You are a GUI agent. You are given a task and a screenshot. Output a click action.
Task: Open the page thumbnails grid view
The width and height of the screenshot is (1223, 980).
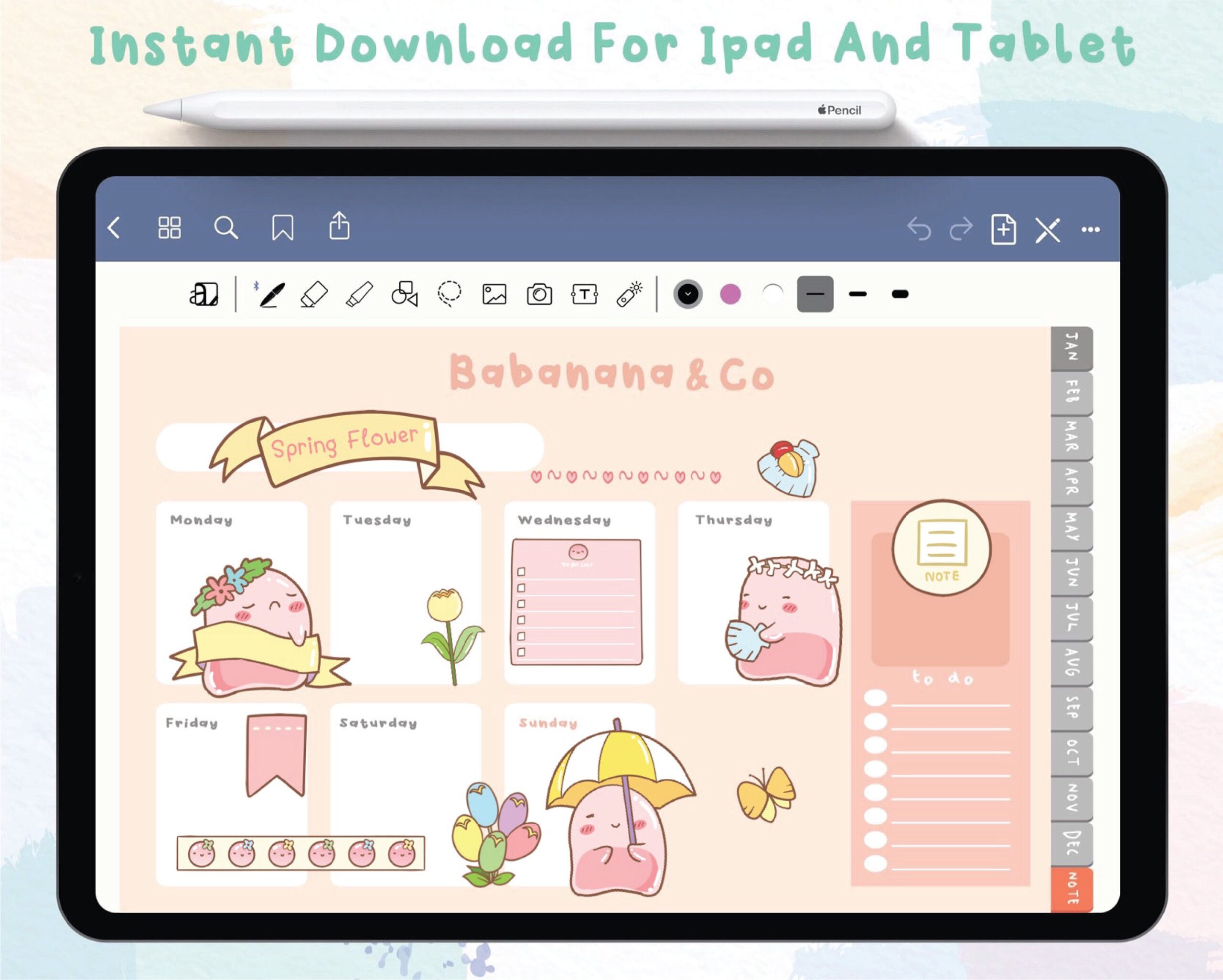(x=169, y=228)
